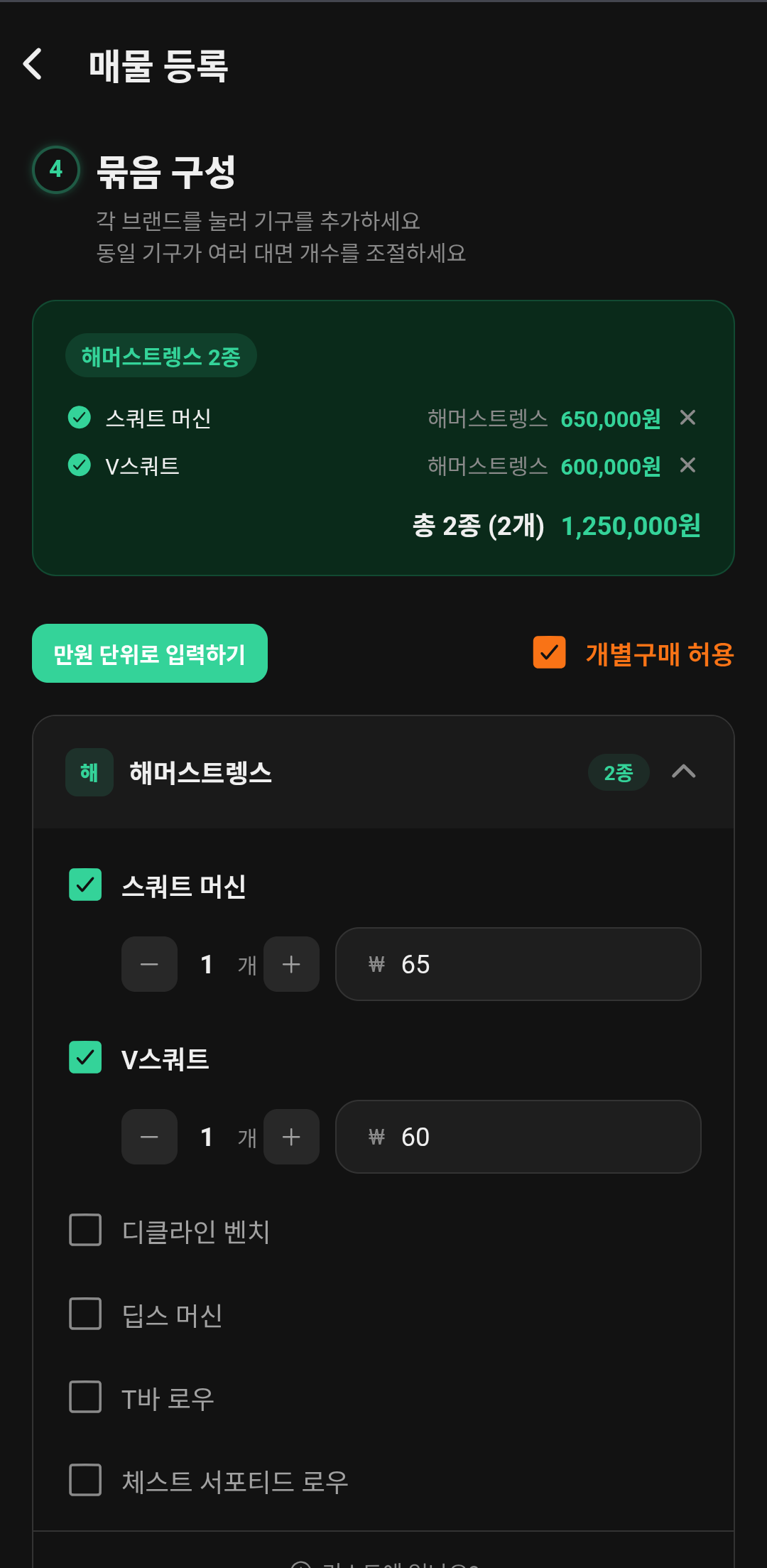Uncheck the 스쿼트 머신 item checkbox
This screenshot has width=767, height=1568.
pyautogui.click(x=85, y=885)
